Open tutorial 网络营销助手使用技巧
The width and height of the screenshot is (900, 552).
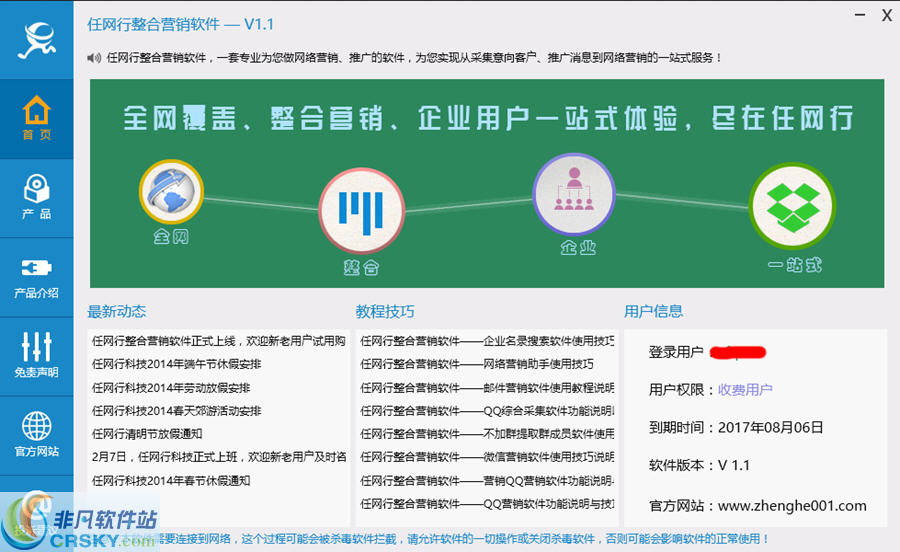tap(477, 364)
